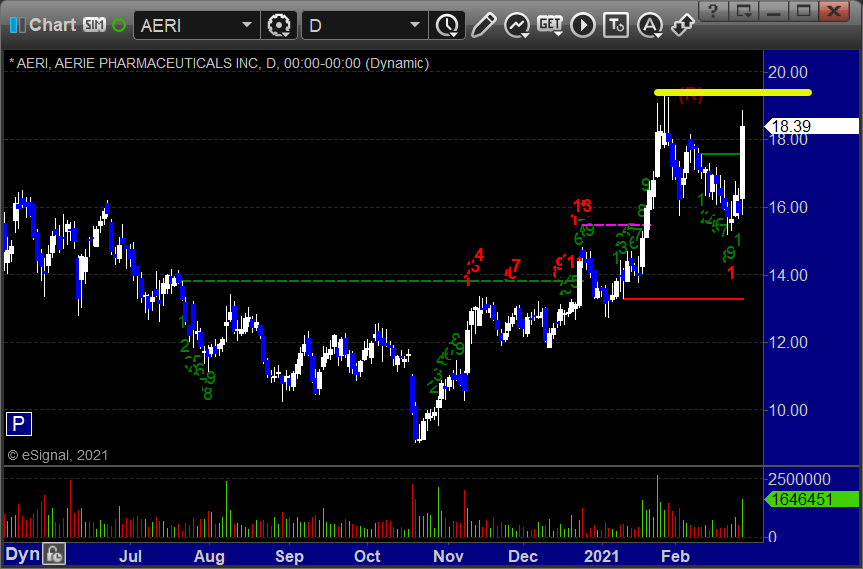Open the circled A alerts icon
The image size is (863, 569).
[650, 25]
